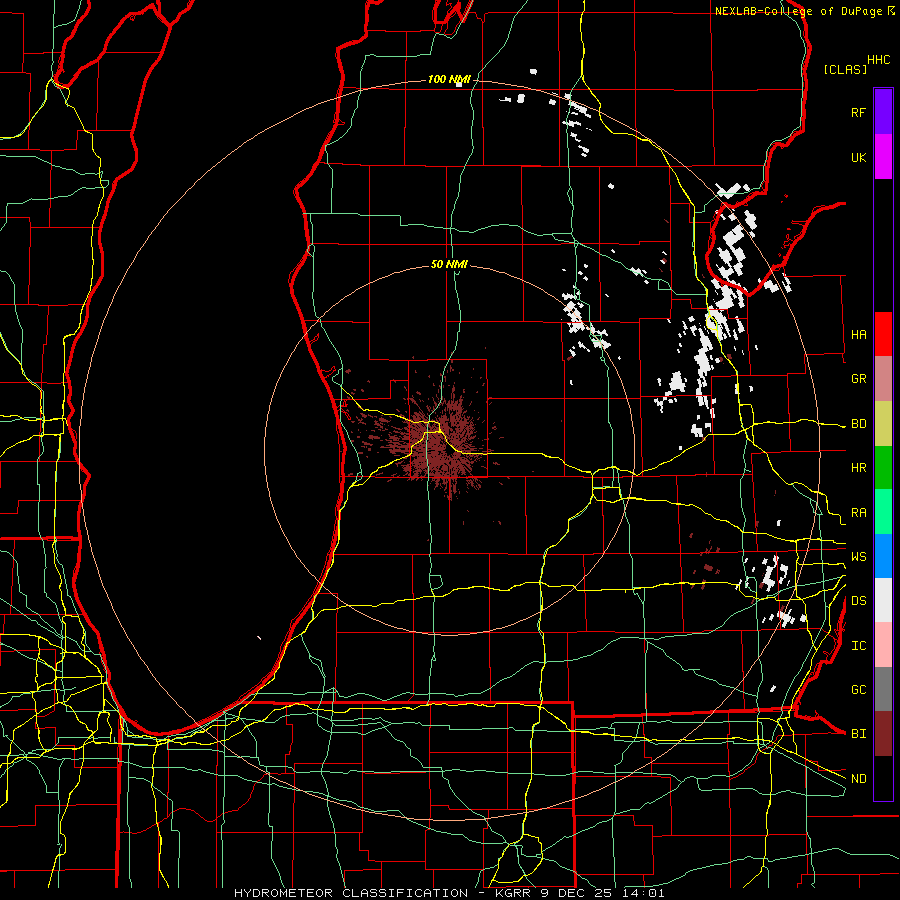Click the 'ND' legend label
Screen dimensions: 900x900
(859, 779)
